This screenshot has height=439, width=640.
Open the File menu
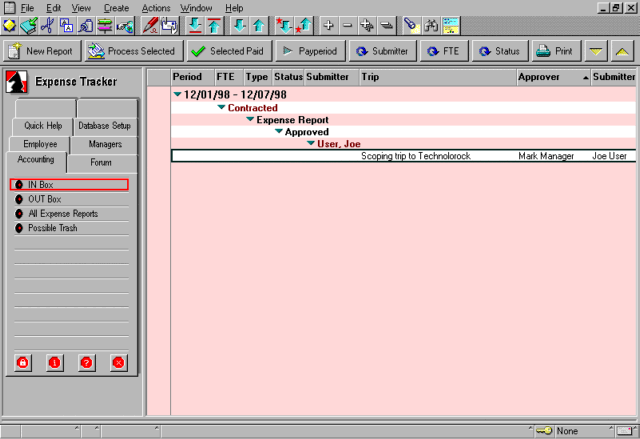coord(27,8)
